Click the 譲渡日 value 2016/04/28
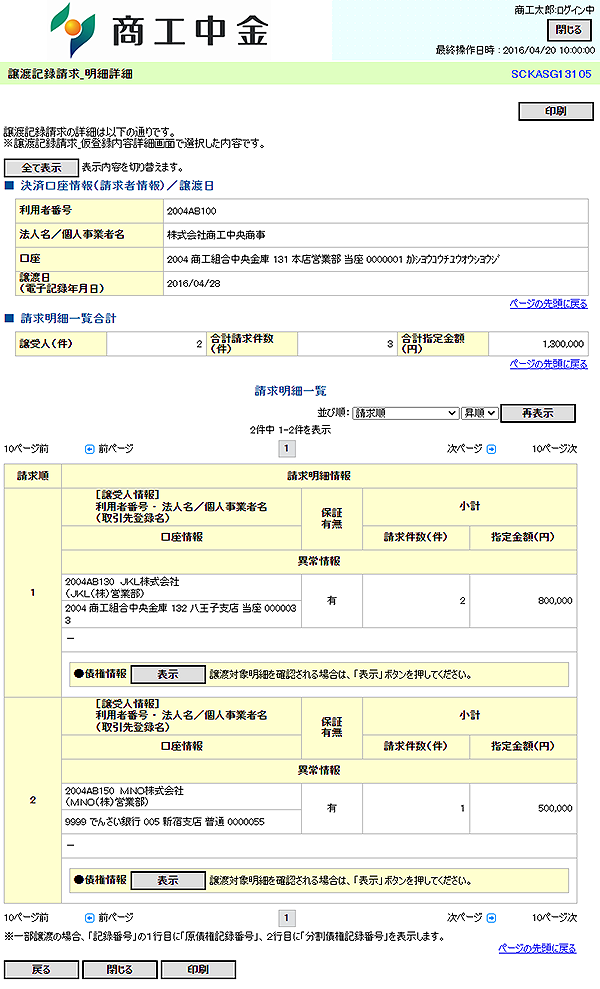This screenshot has width=600, height=989. tap(194, 284)
